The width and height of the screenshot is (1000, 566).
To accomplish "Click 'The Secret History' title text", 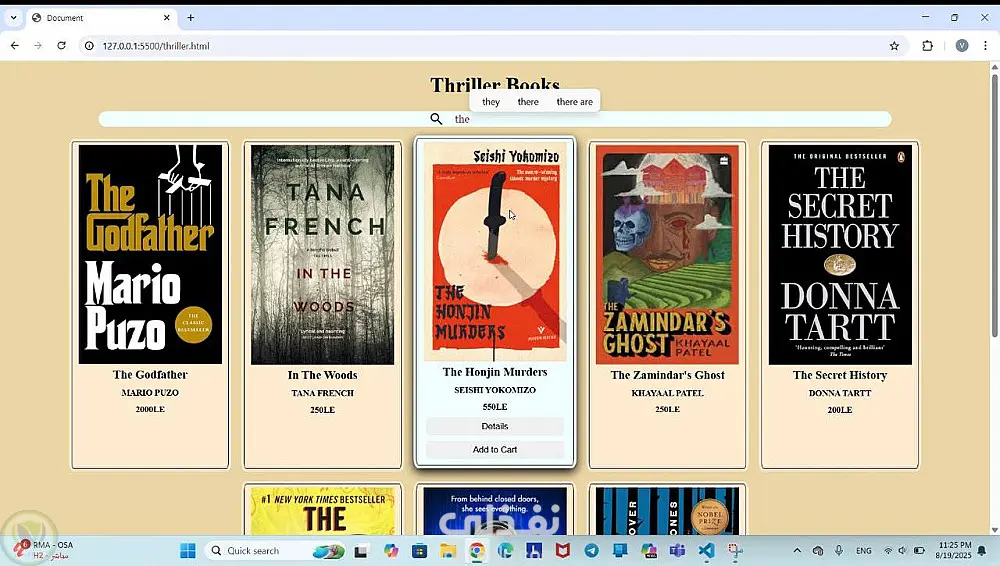I will click(x=840, y=375).
